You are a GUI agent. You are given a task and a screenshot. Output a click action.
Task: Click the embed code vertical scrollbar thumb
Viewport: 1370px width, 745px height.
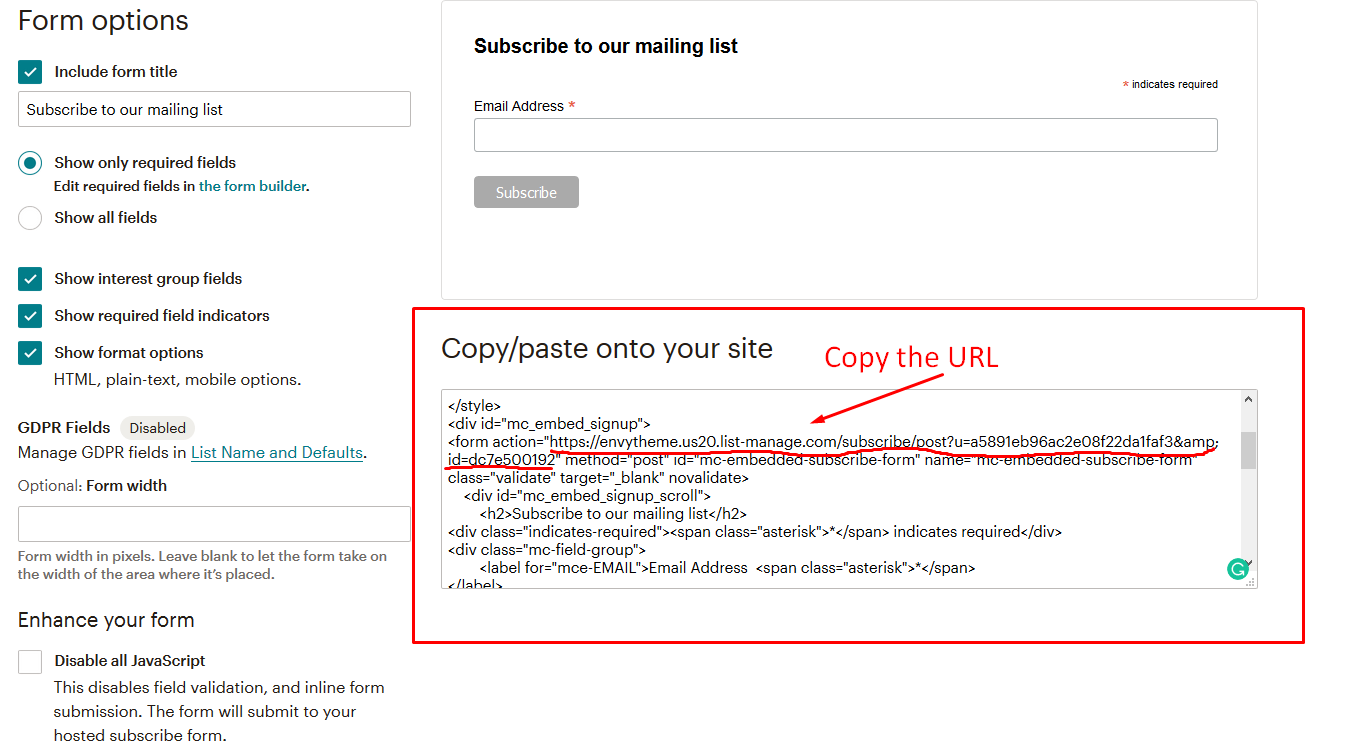coord(1248,450)
